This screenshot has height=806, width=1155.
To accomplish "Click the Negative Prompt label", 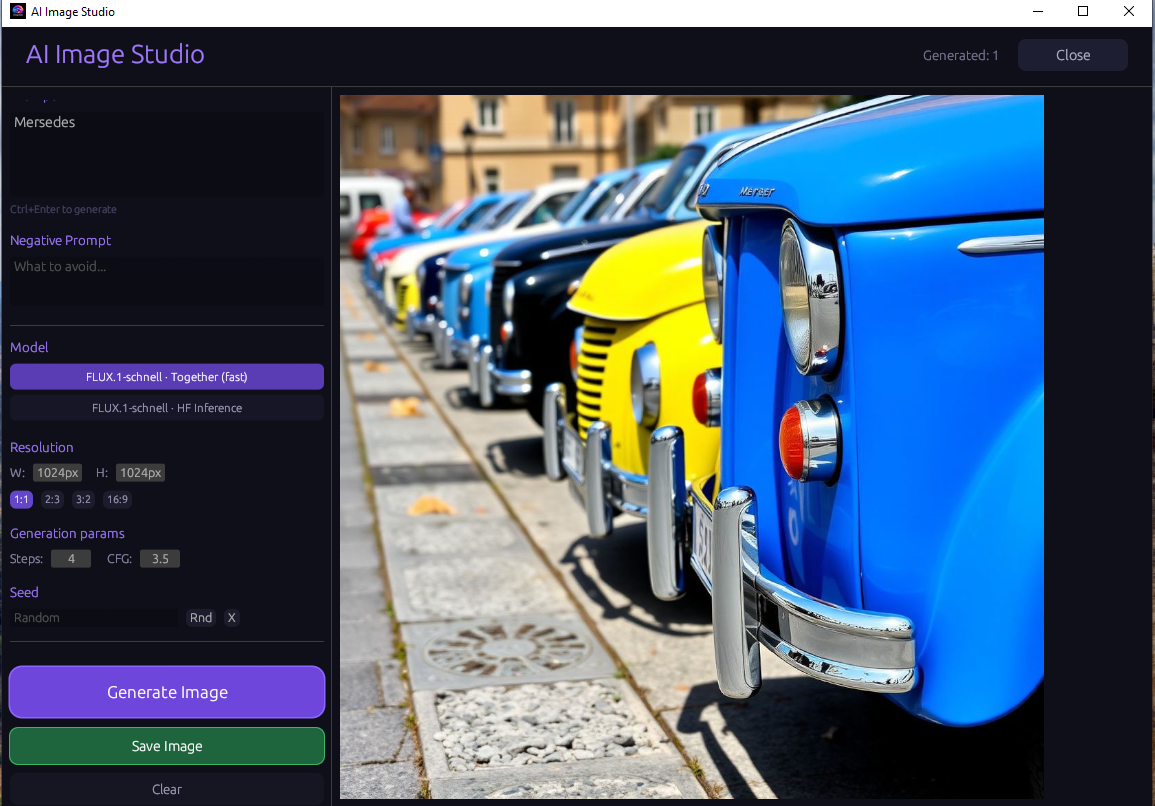I will [60, 240].
